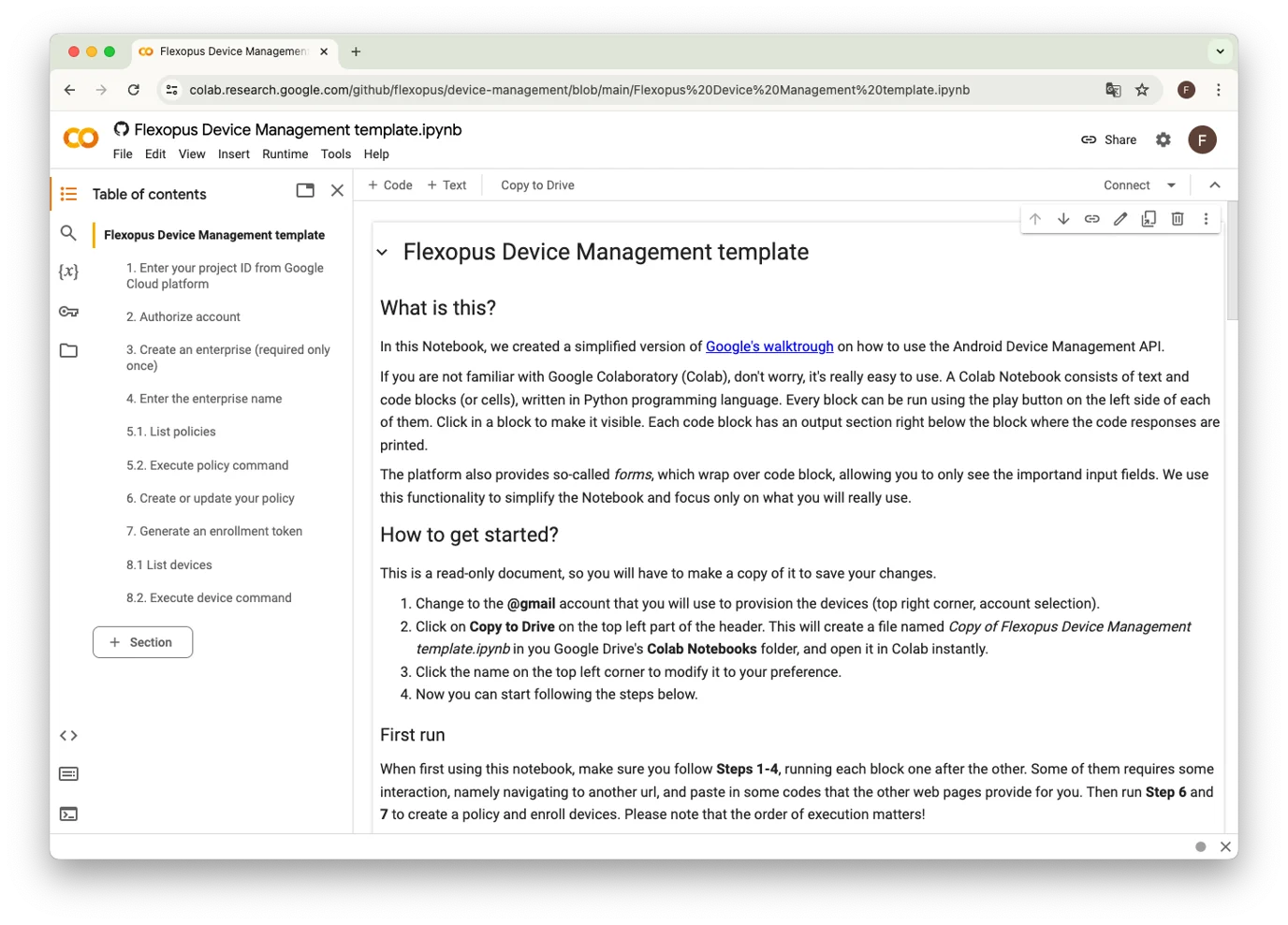Open Find and replace search icon
This screenshot has height=925, width=1288.
click(68, 233)
